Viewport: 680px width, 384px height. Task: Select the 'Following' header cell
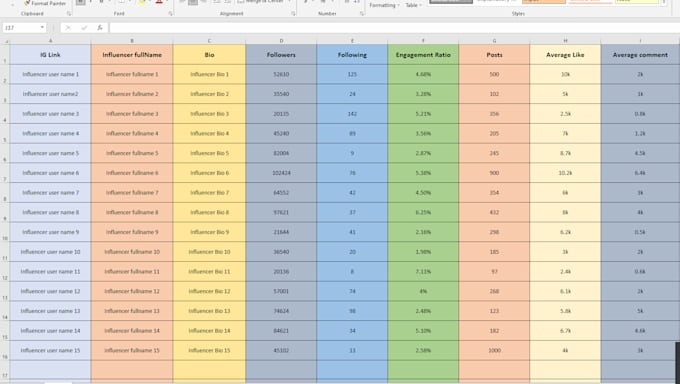(352, 55)
